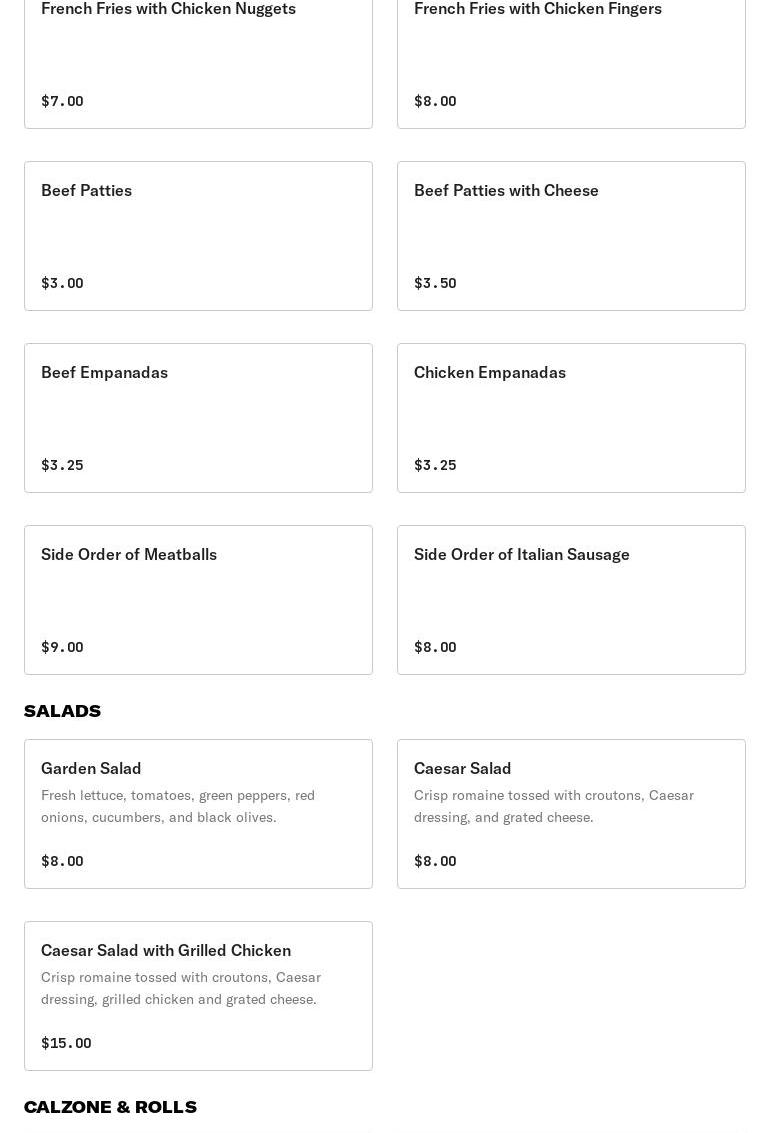Open Caesar Salad with Grilled Chicken title
The height and width of the screenshot is (1133, 770).
coord(166,950)
